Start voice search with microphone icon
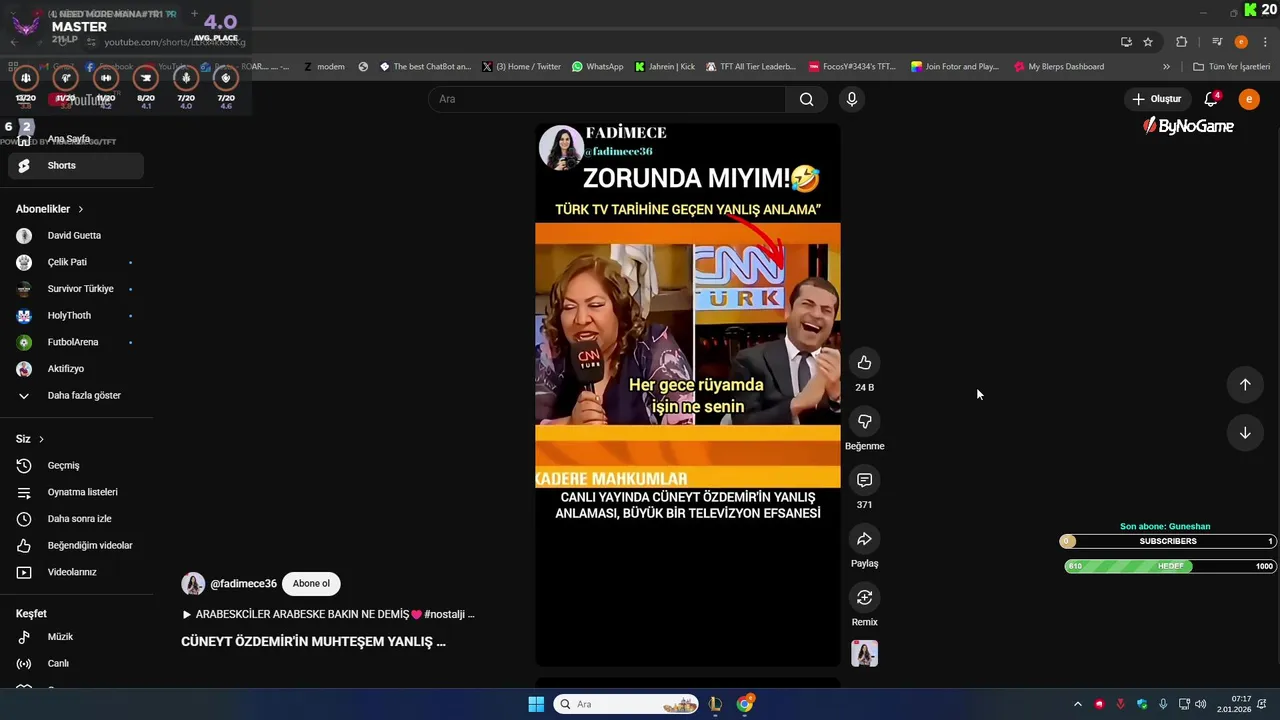 pos(851,99)
